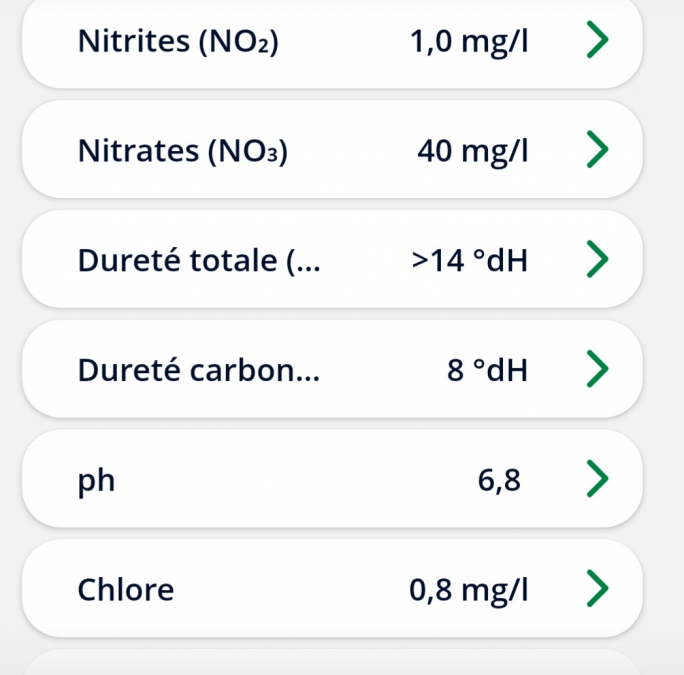Tap the 0,8 mg/l chlorine value
Screen dimensions: 684x675
469,590
